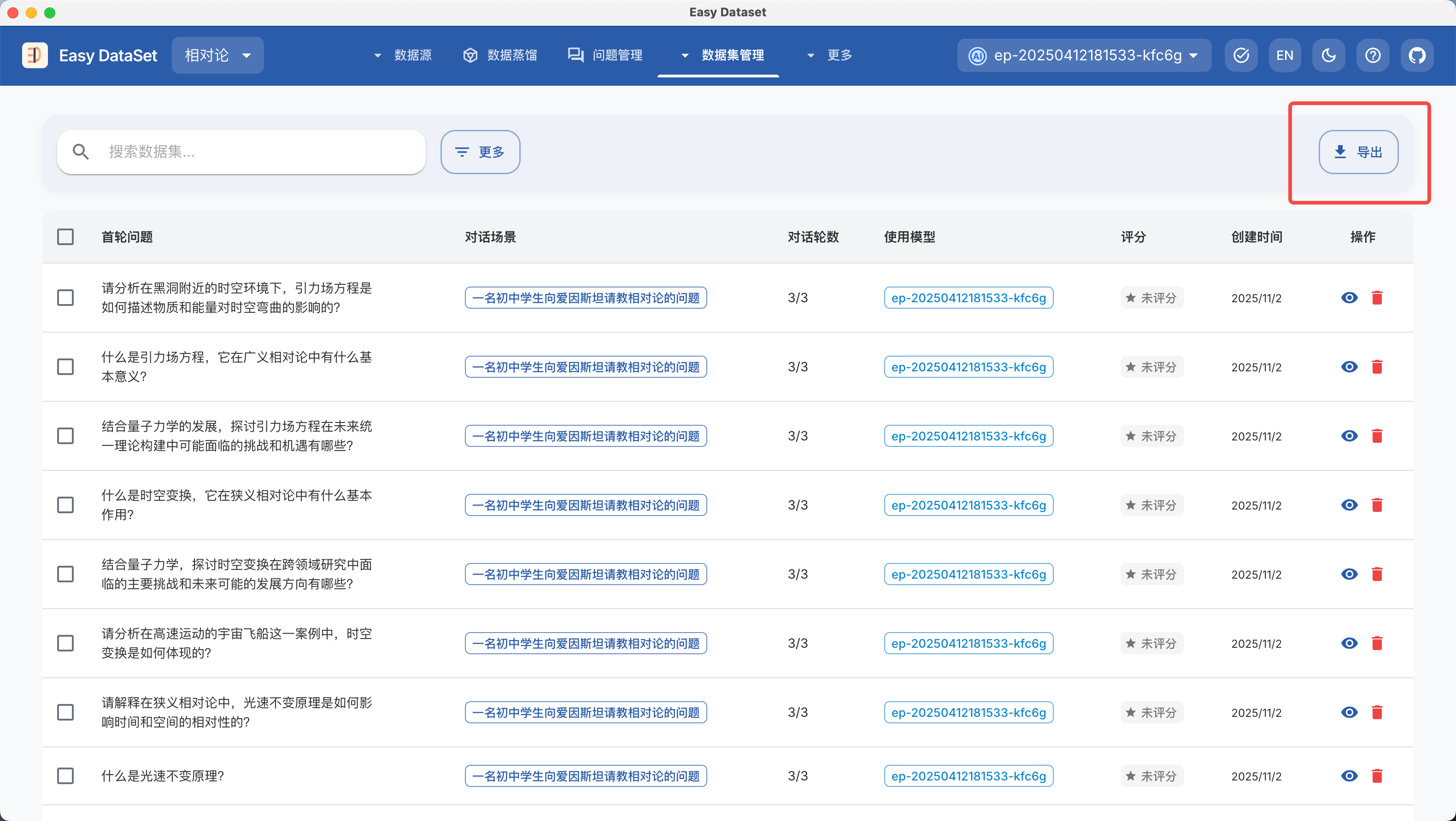This screenshot has width=1456, height=821.
Task: Select checkbox for 什么是引力场方程 row
Action: coord(65,367)
